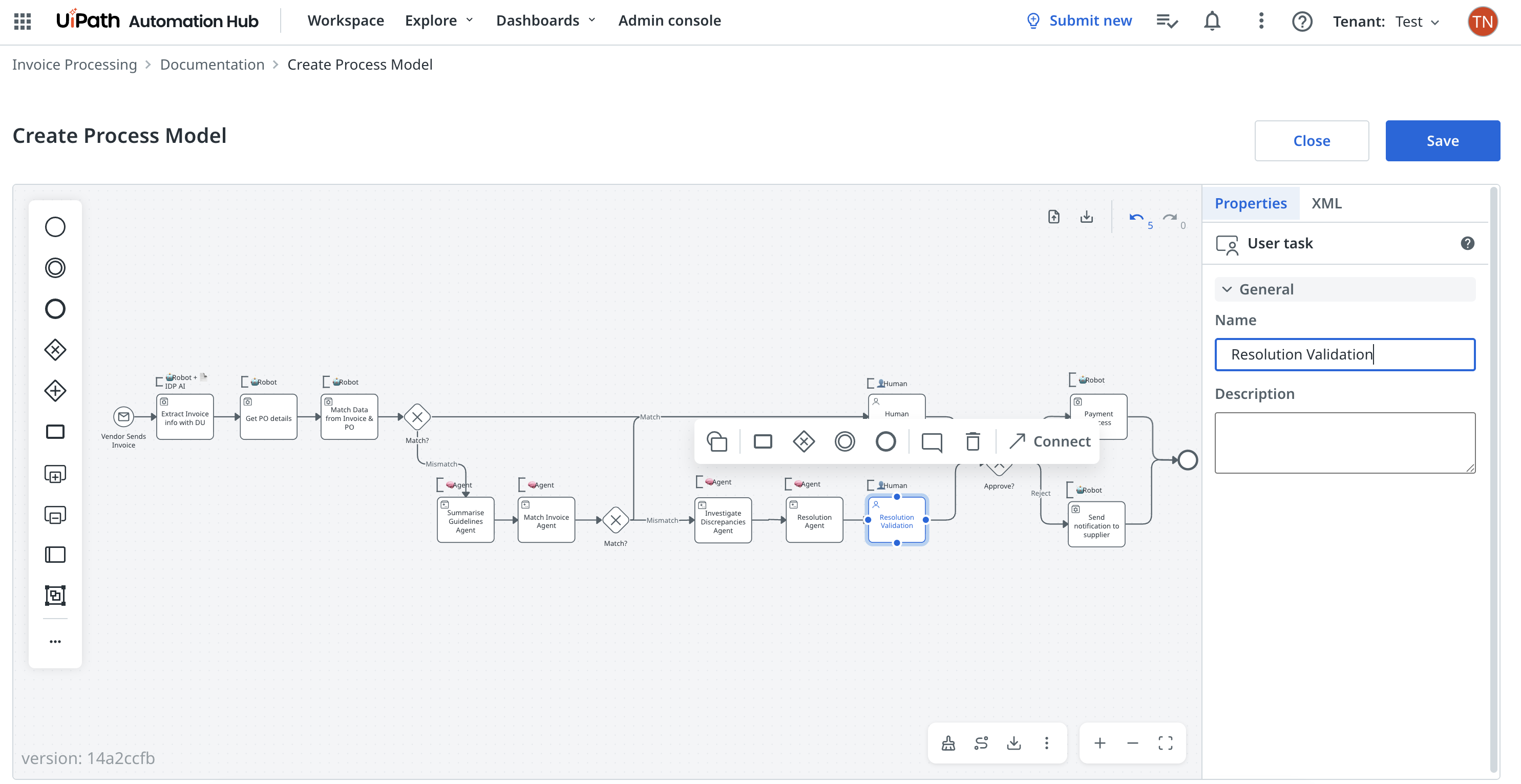Open User task help icon in properties
This screenshot has height=784, width=1521.
(1467, 243)
